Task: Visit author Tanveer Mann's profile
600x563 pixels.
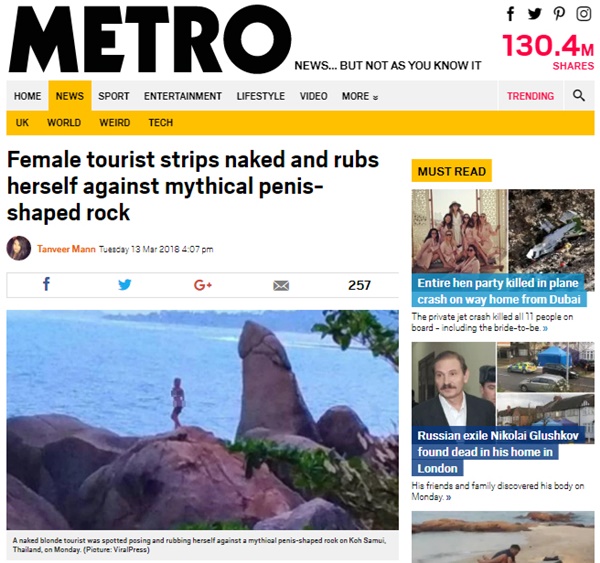Action: 66,249
